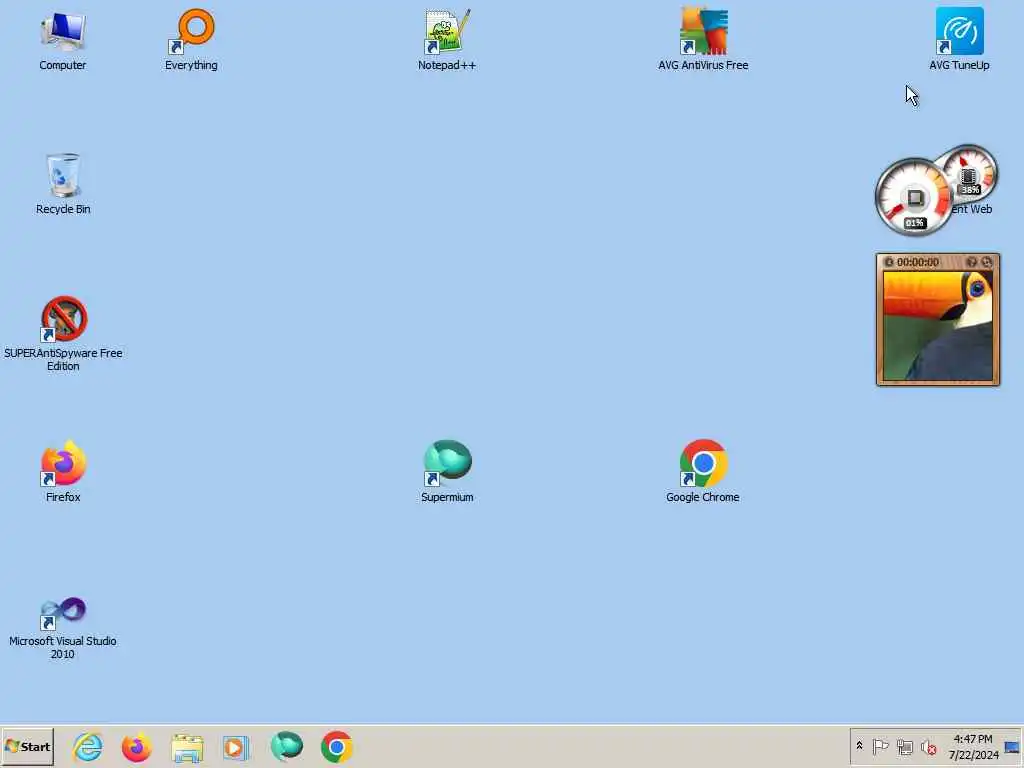This screenshot has width=1024, height=768.
Task: Show the picture puzzle's solved image
Action: pyautogui.click(x=972, y=262)
